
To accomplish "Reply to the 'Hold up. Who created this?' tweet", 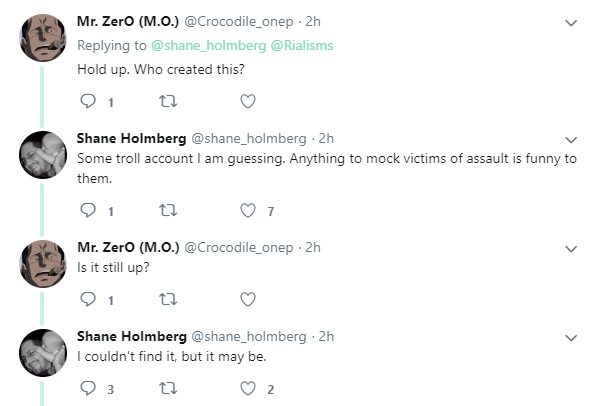I will [88, 101].
